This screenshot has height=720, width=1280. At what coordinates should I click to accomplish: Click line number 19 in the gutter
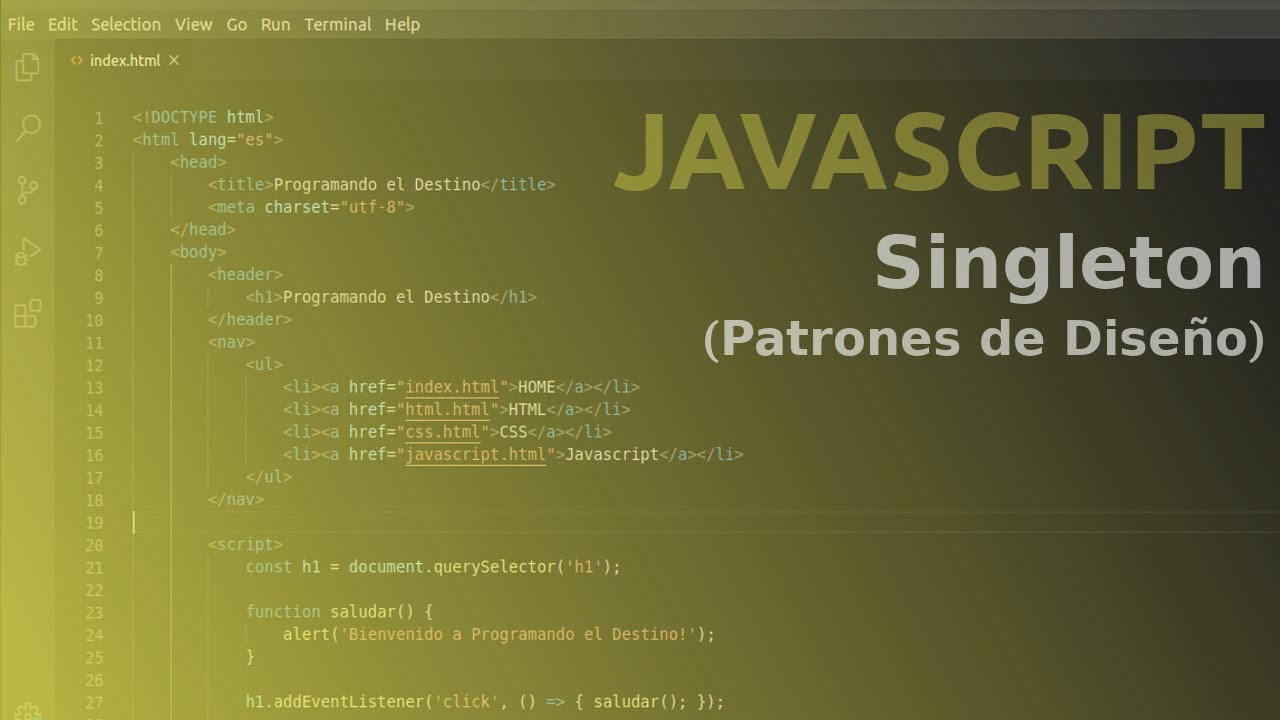coord(94,523)
